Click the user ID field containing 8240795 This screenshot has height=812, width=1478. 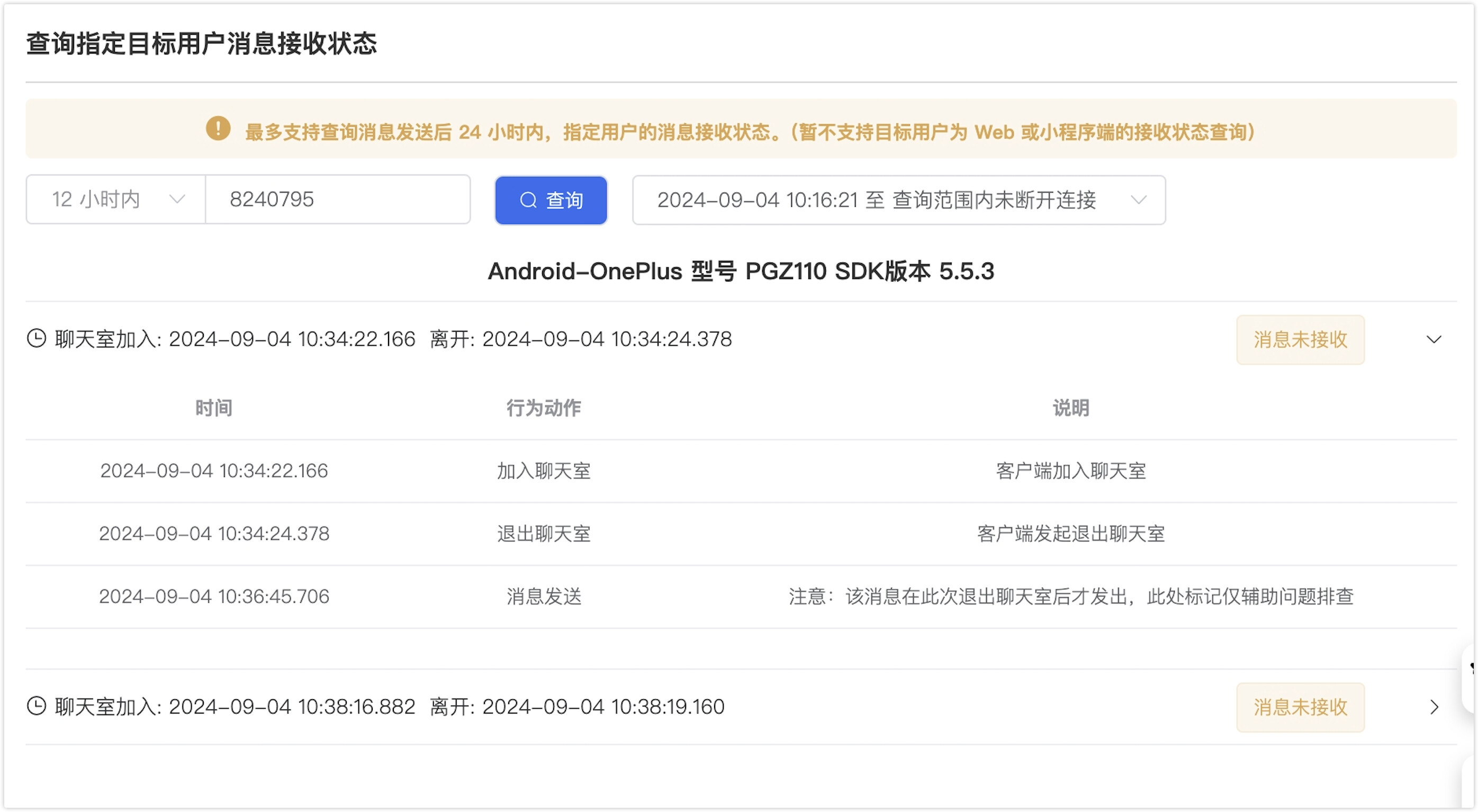click(x=338, y=200)
